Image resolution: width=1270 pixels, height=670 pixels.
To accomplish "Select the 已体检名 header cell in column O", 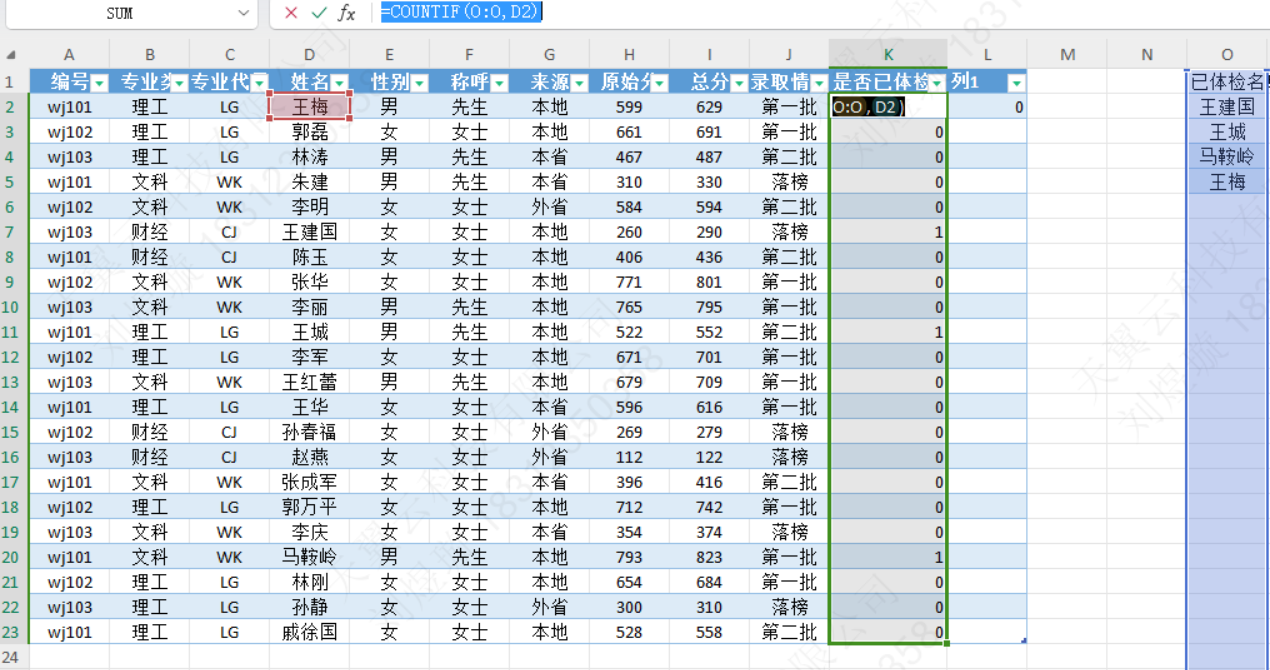I will coord(1227,82).
